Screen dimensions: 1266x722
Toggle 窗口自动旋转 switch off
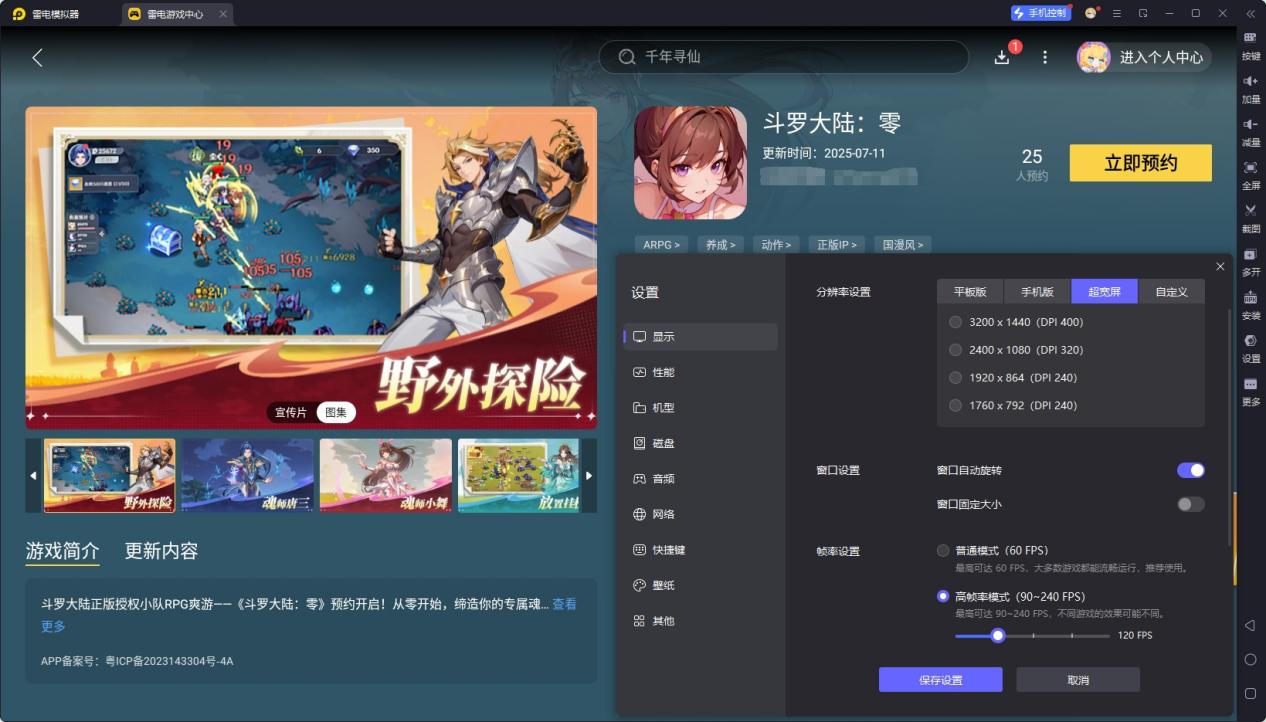click(1191, 470)
